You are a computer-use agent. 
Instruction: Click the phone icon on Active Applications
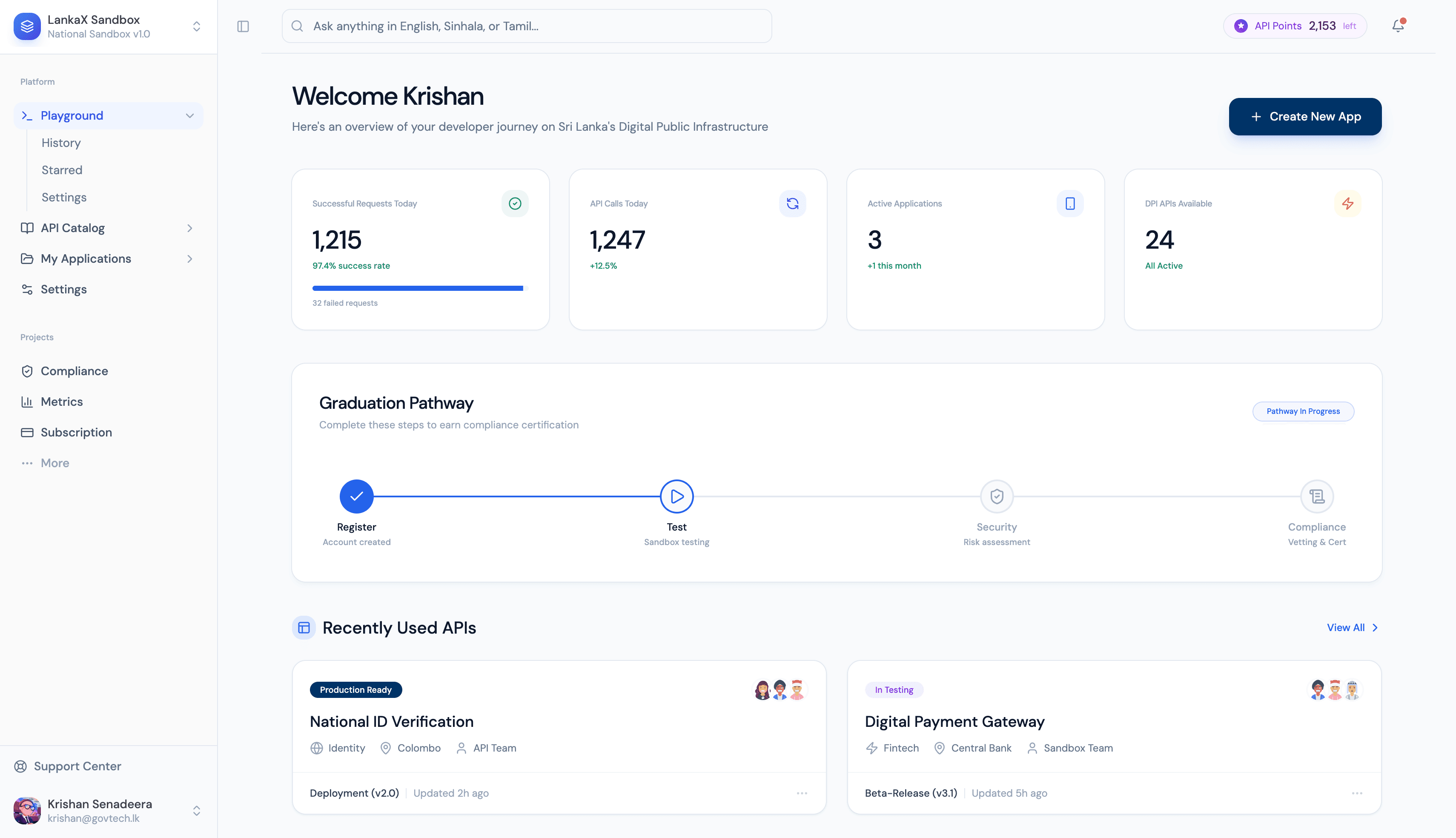(1070, 204)
